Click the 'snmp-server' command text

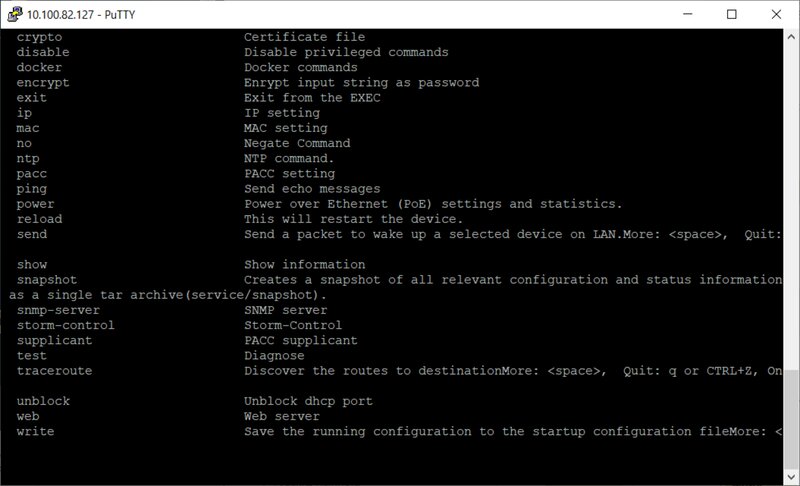click(x=58, y=310)
